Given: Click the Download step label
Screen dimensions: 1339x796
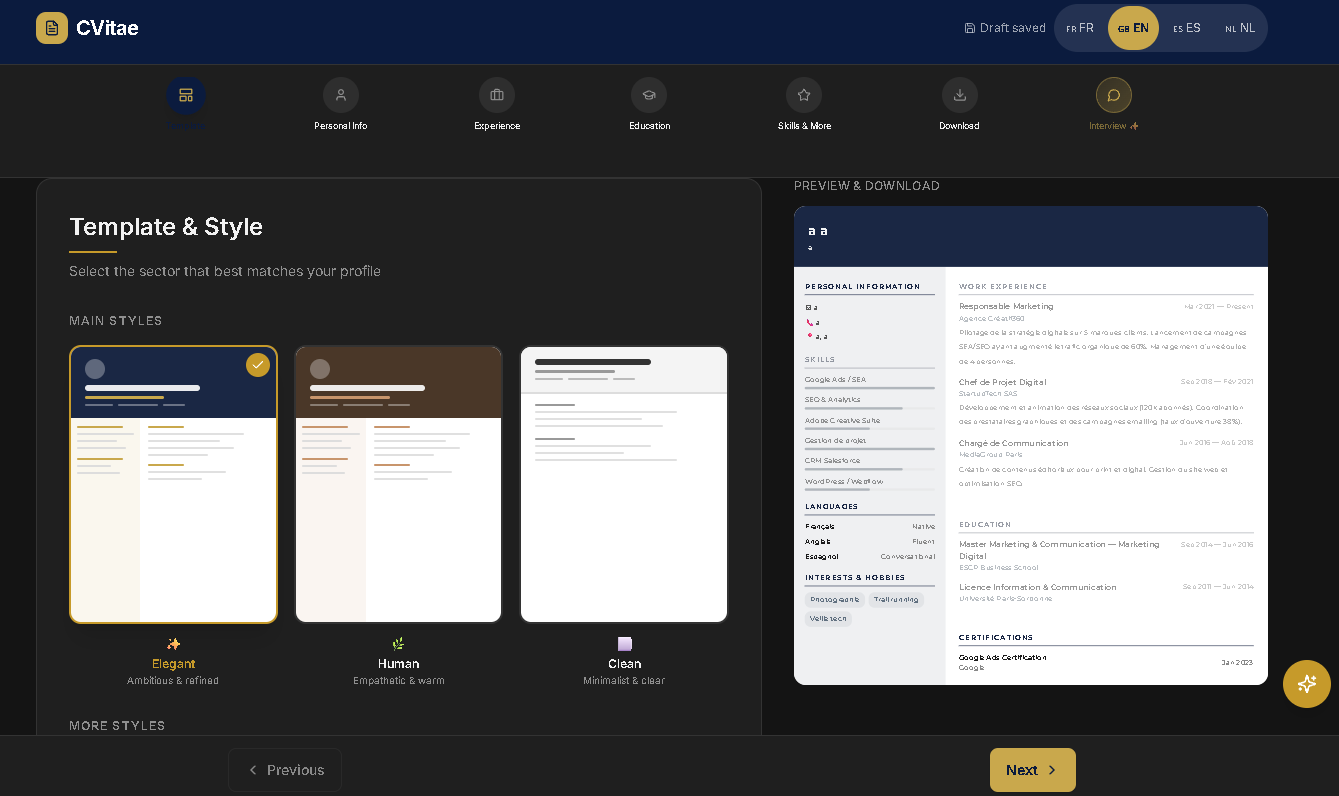Looking at the screenshot, I should pyautogui.click(x=959, y=126).
